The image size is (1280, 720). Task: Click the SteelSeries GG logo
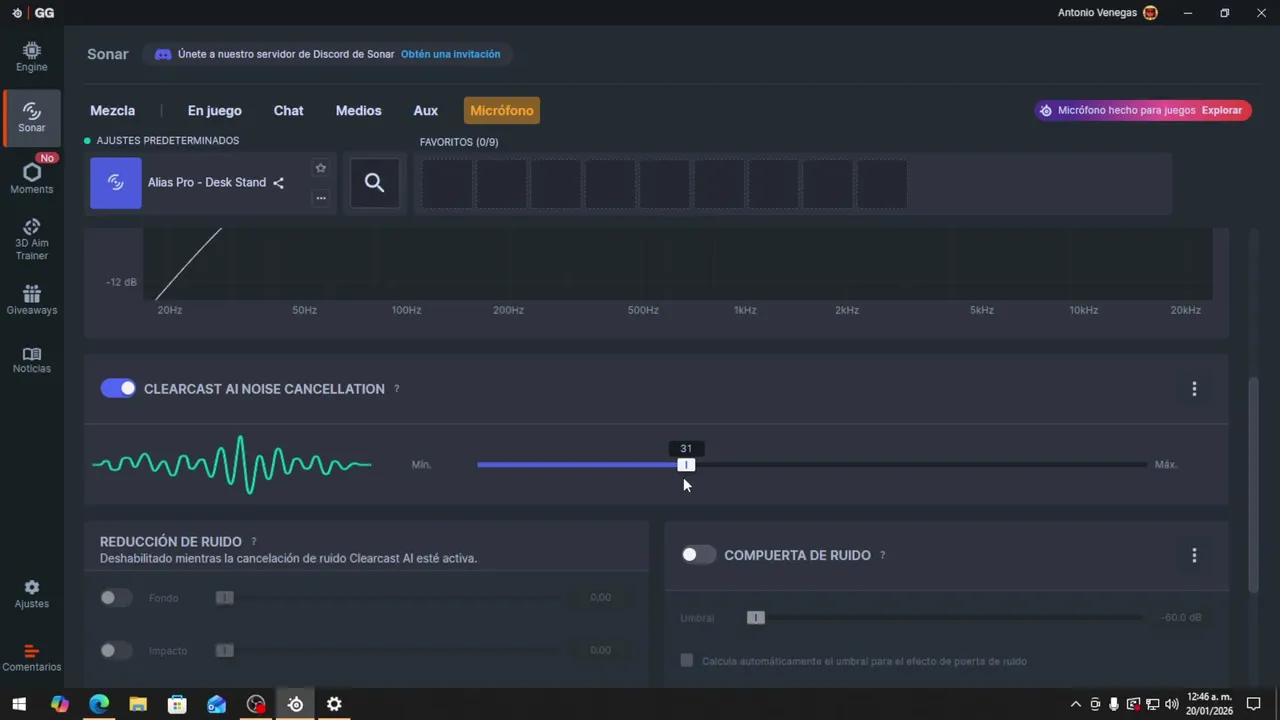click(x=32, y=13)
